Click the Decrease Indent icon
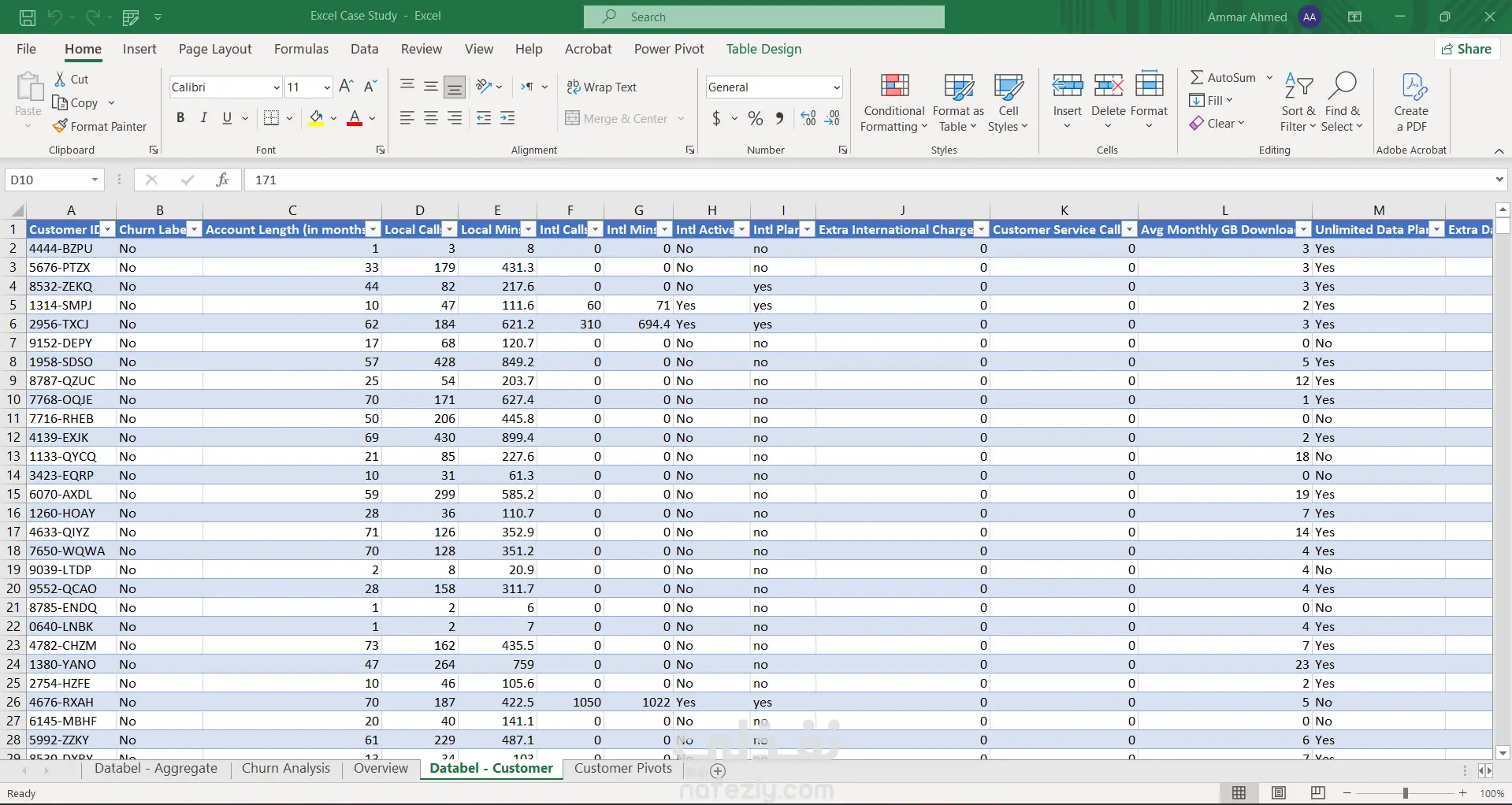 click(484, 118)
